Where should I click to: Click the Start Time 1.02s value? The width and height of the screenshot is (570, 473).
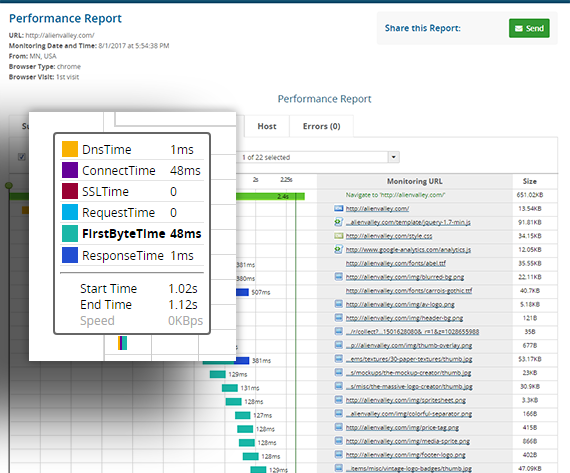point(182,289)
